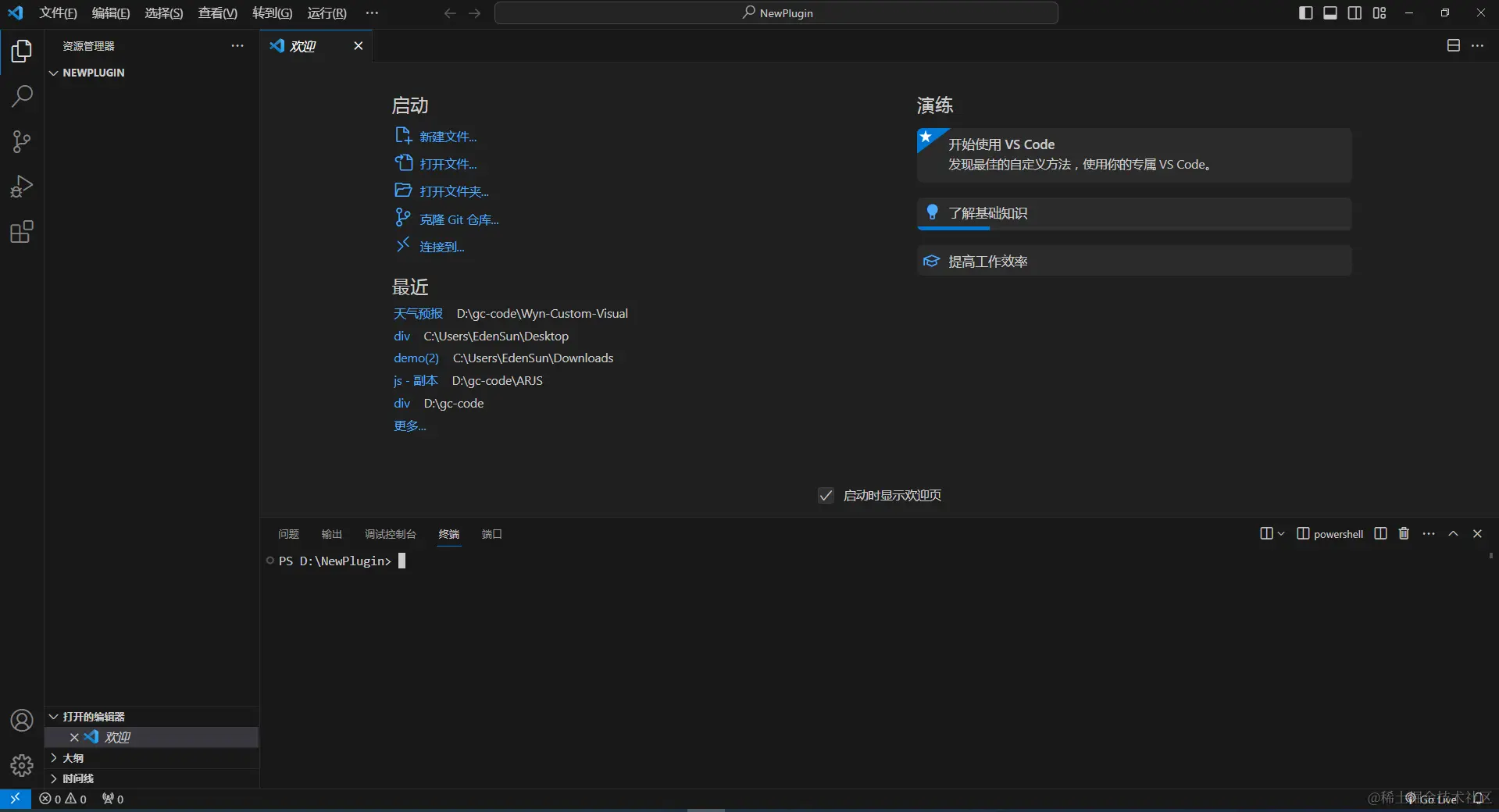Toggle the bottom panel layout icon

point(1330,13)
